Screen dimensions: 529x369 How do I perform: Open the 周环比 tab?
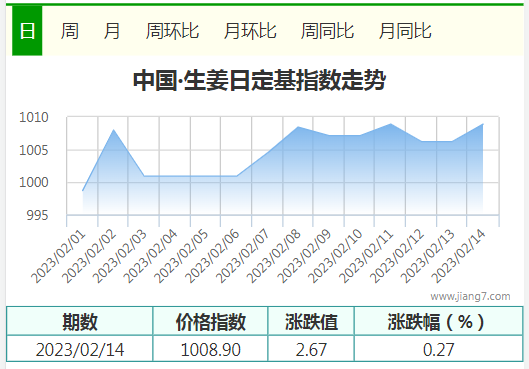[x=172, y=31]
